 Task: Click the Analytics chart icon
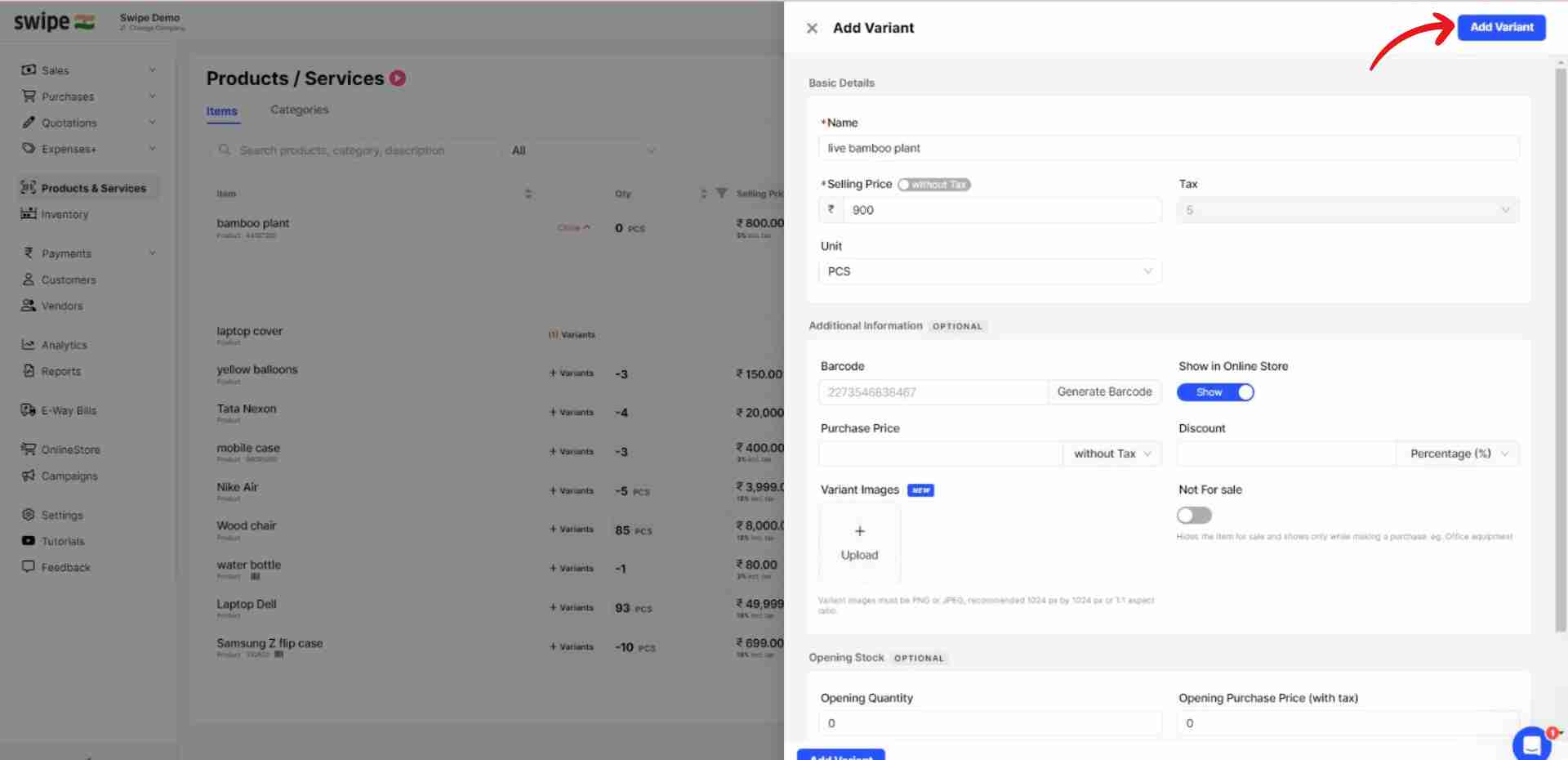tap(29, 345)
